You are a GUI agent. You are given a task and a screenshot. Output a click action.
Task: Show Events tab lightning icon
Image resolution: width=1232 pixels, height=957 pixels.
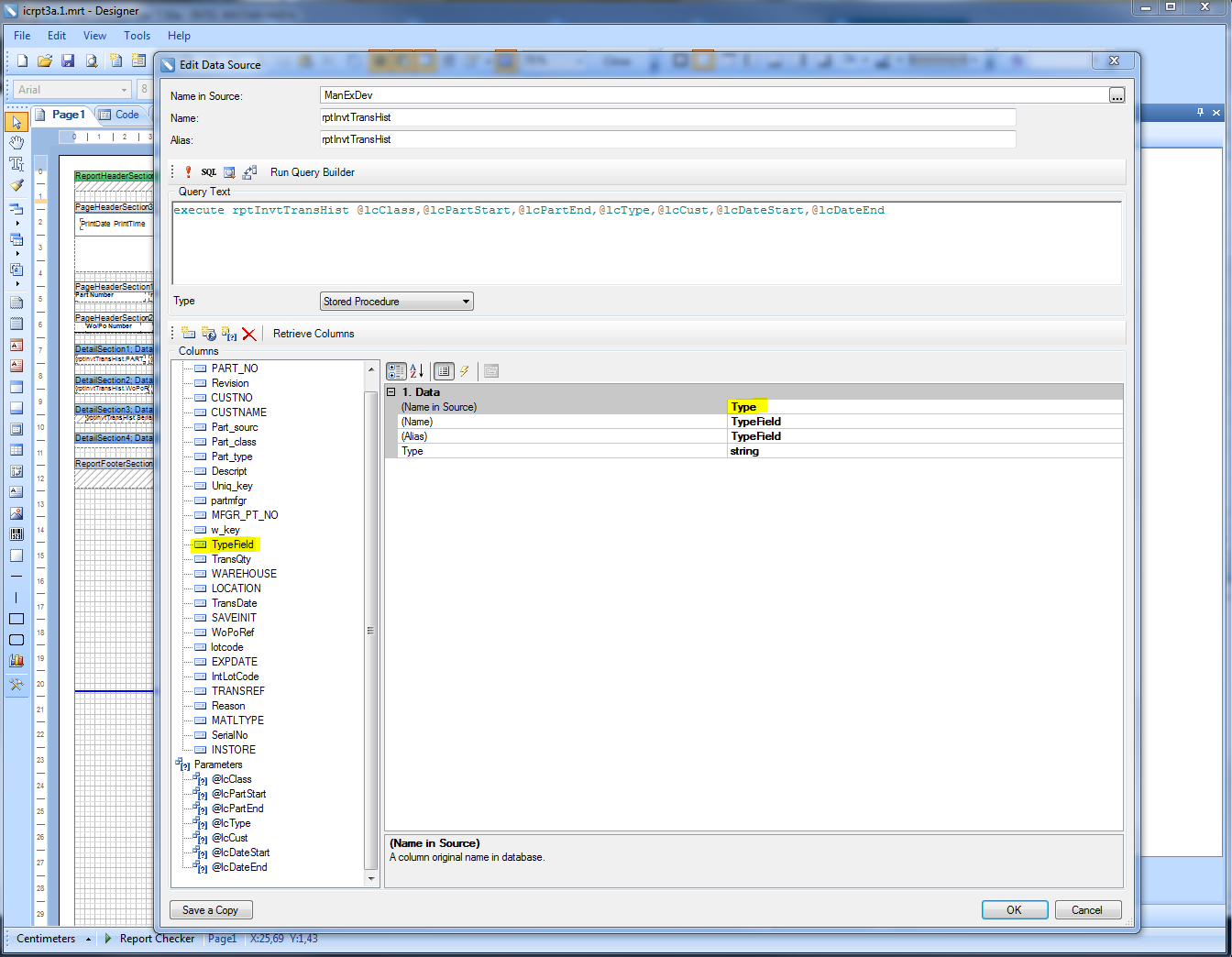tap(465, 371)
